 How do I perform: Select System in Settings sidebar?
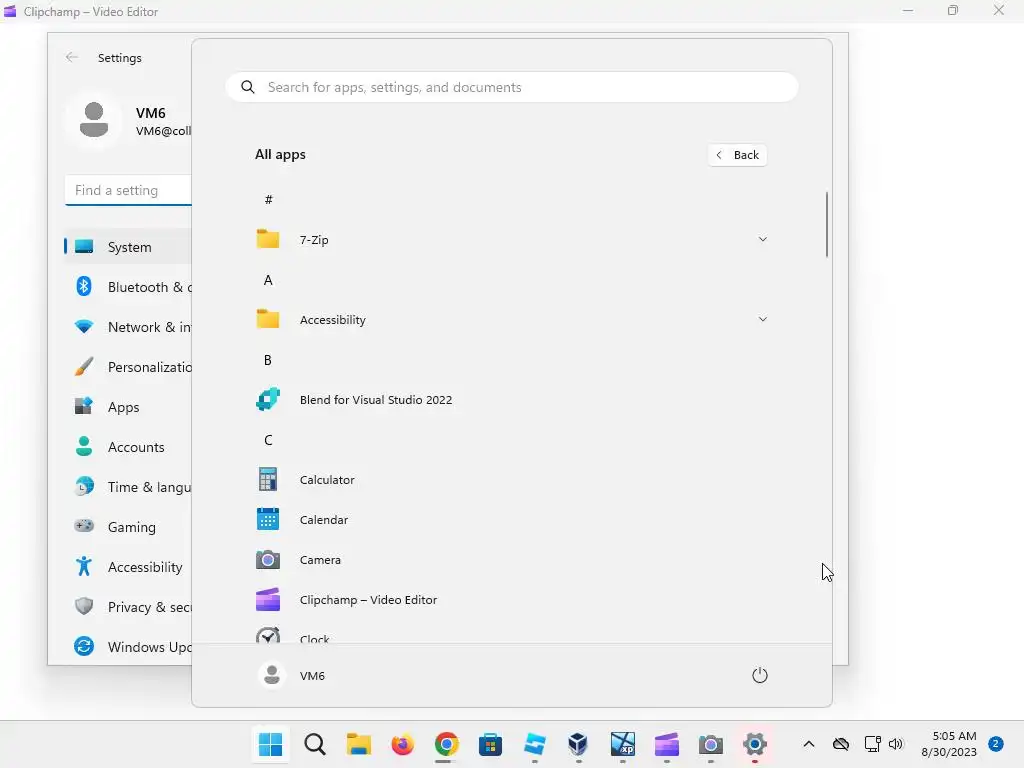(x=128, y=247)
